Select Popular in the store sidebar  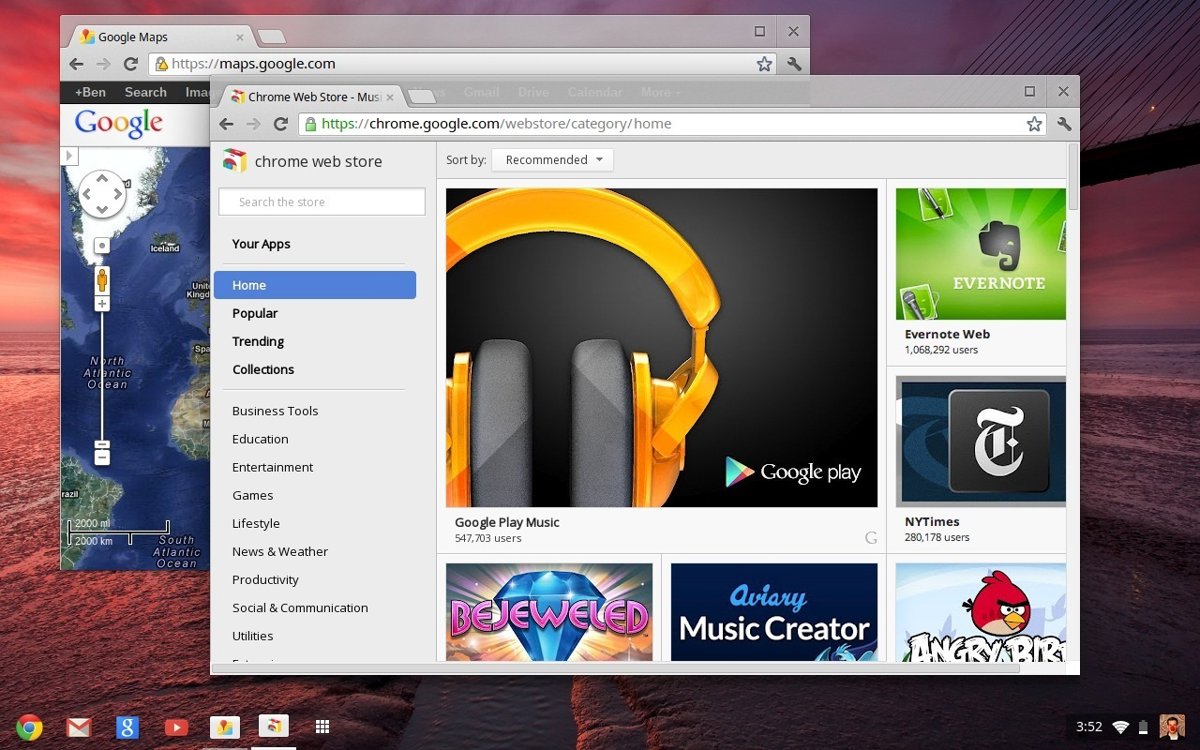click(255, 313)
